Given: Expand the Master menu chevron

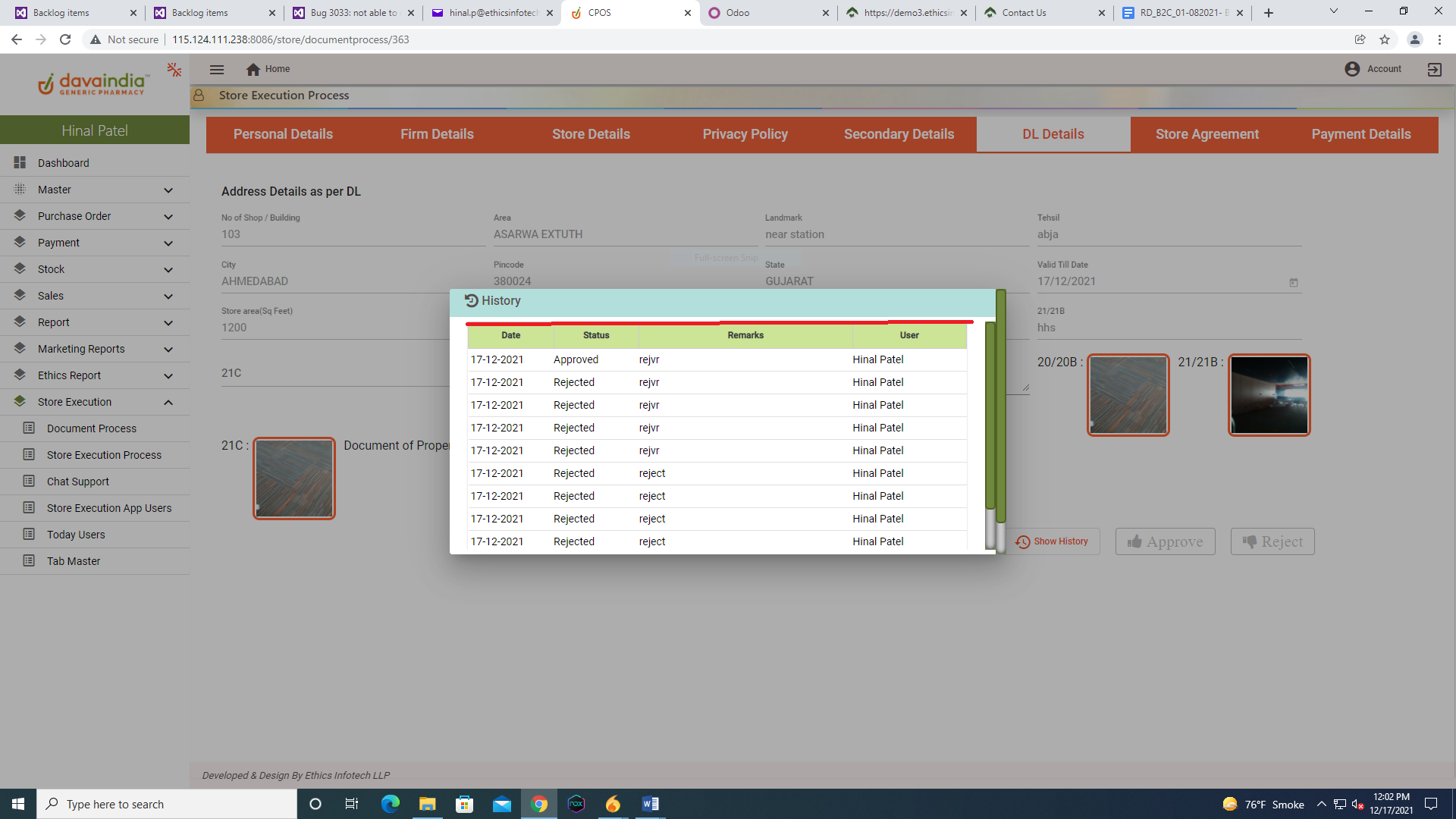Looking at the screenshot, I should (168, 190).
